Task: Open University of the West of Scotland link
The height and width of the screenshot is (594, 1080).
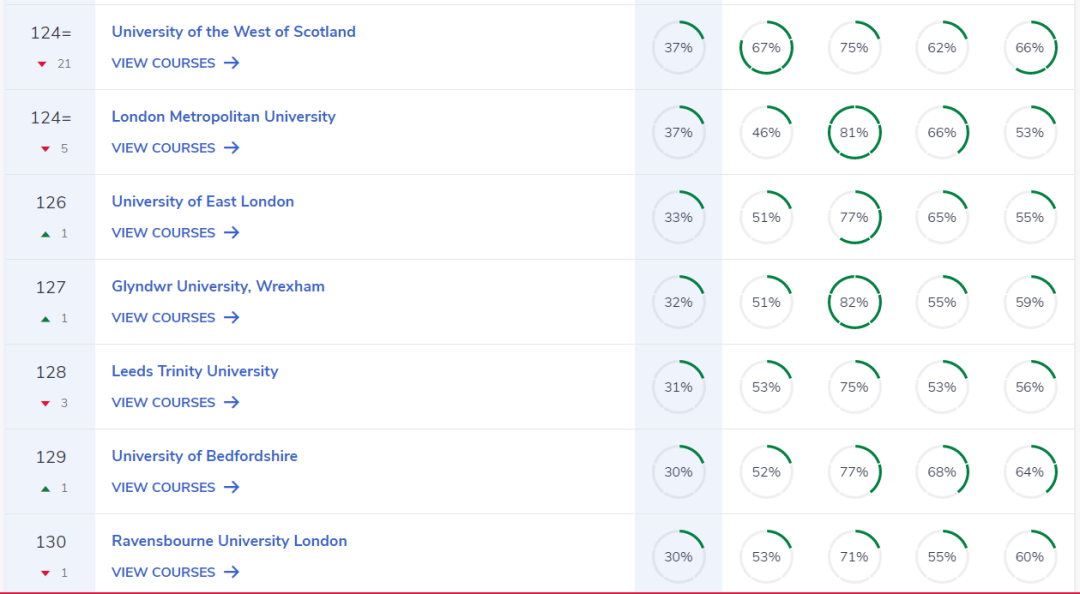Action: [x=233, y=32]
